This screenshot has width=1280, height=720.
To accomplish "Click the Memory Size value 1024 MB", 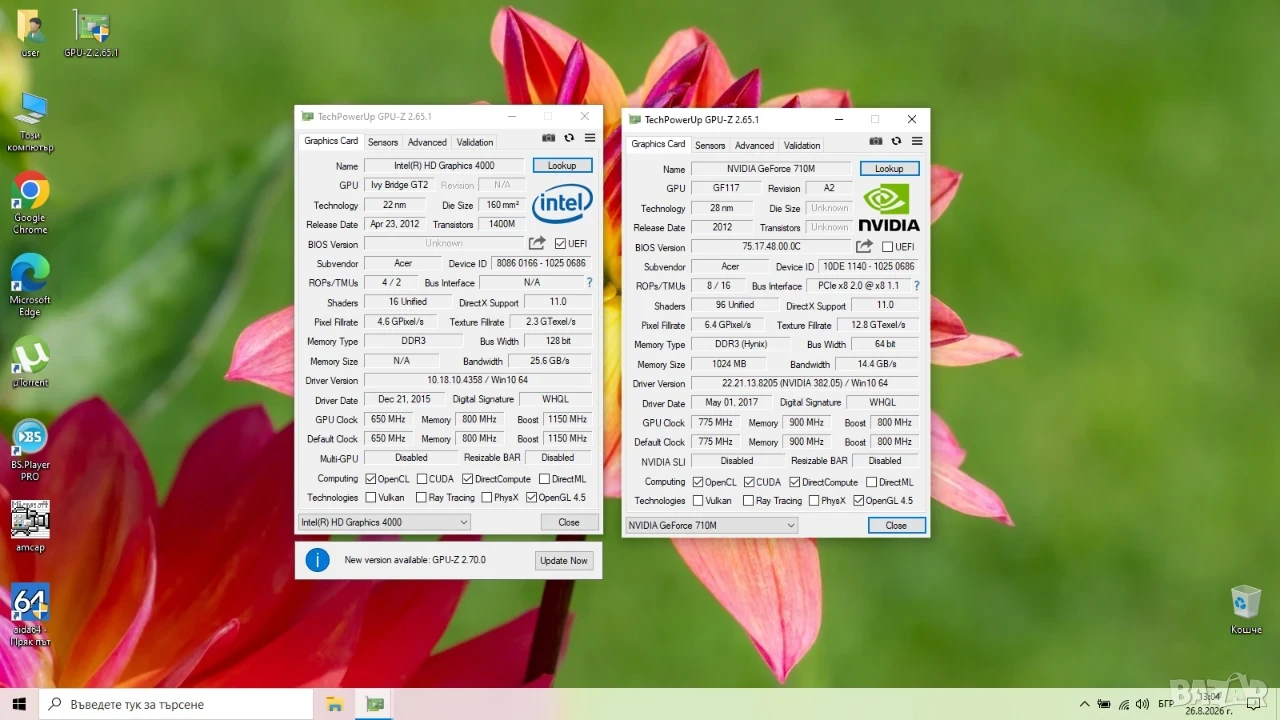I will click(x=728, y=364).
